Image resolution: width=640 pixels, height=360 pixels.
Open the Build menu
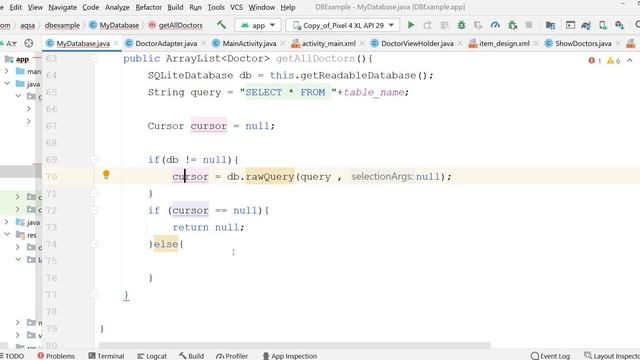click(175, 7)
